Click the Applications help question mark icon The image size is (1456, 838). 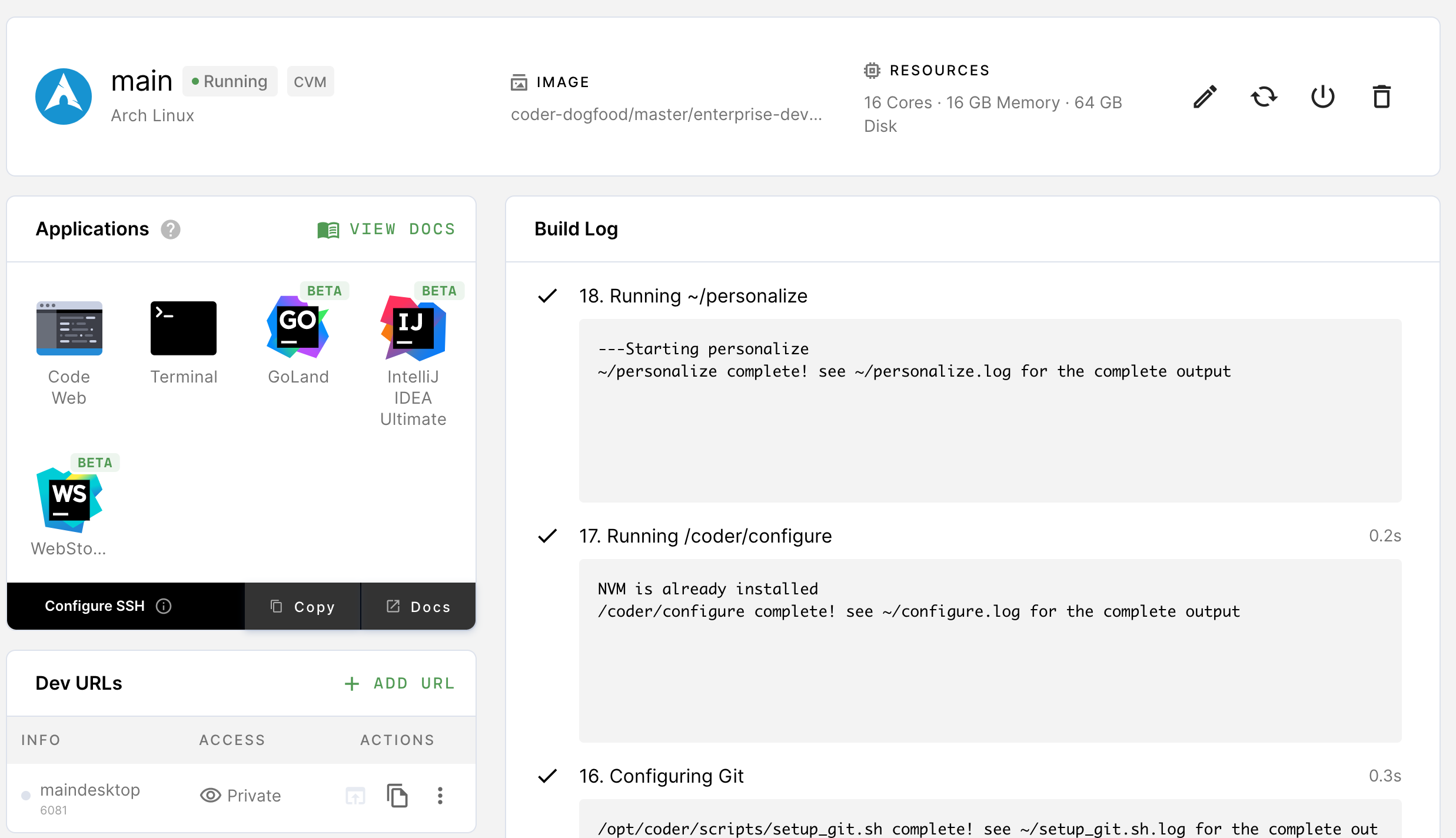171,230
